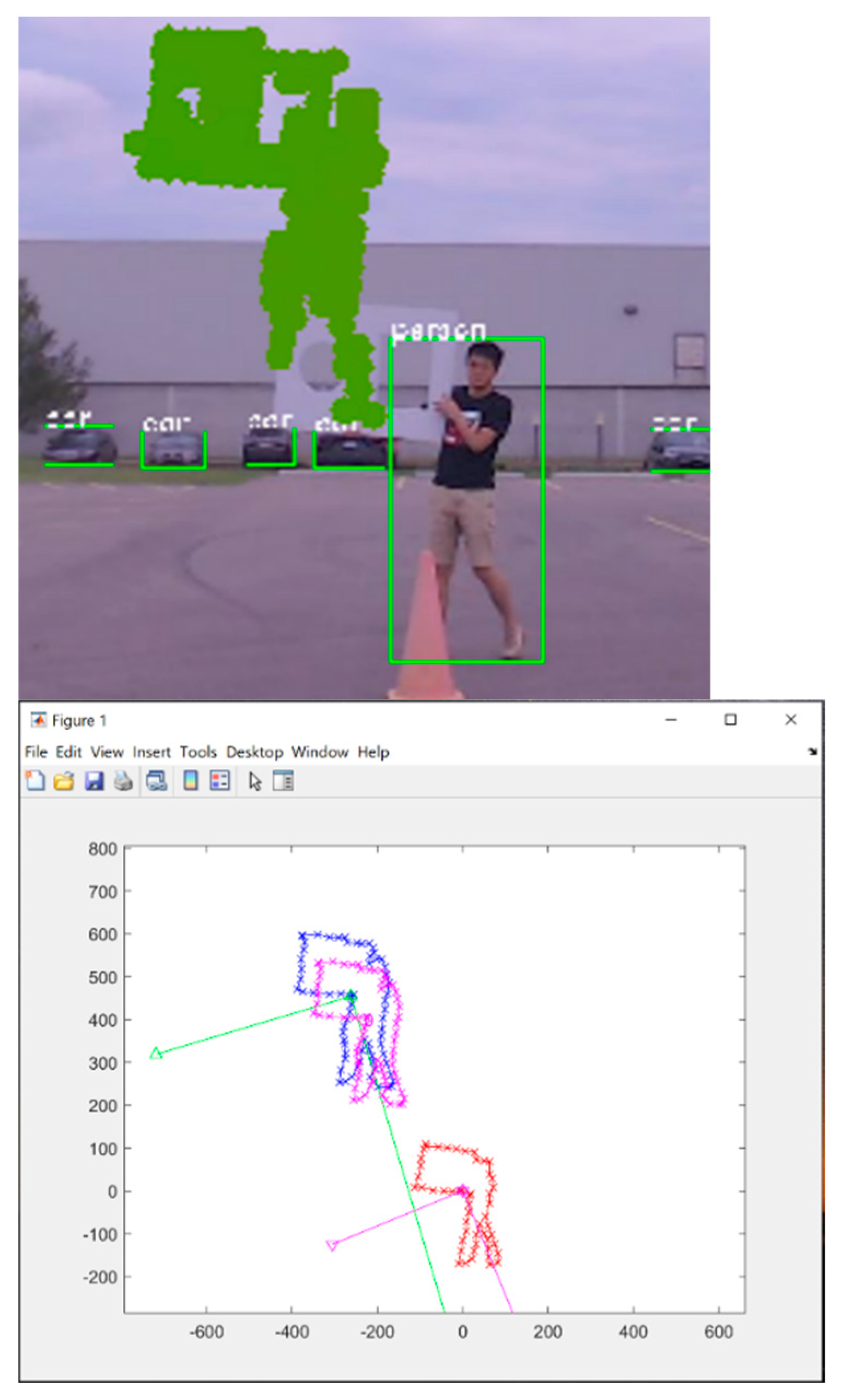The width and height of the screenshot is (845, 1400).
Task: Click the New Figure toolbar icon
Action: pyautogui.click(x=35, y=781)
